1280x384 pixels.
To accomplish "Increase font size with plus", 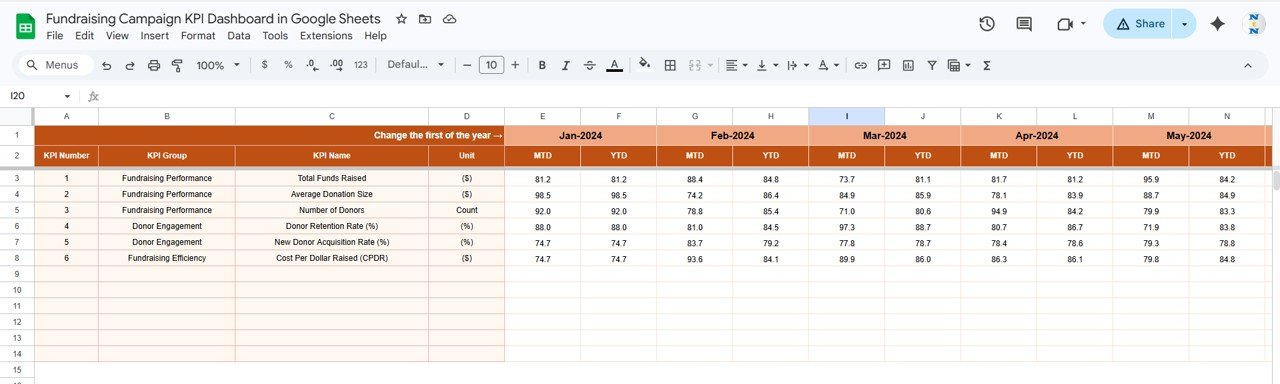I will click(x=515, y=65).
